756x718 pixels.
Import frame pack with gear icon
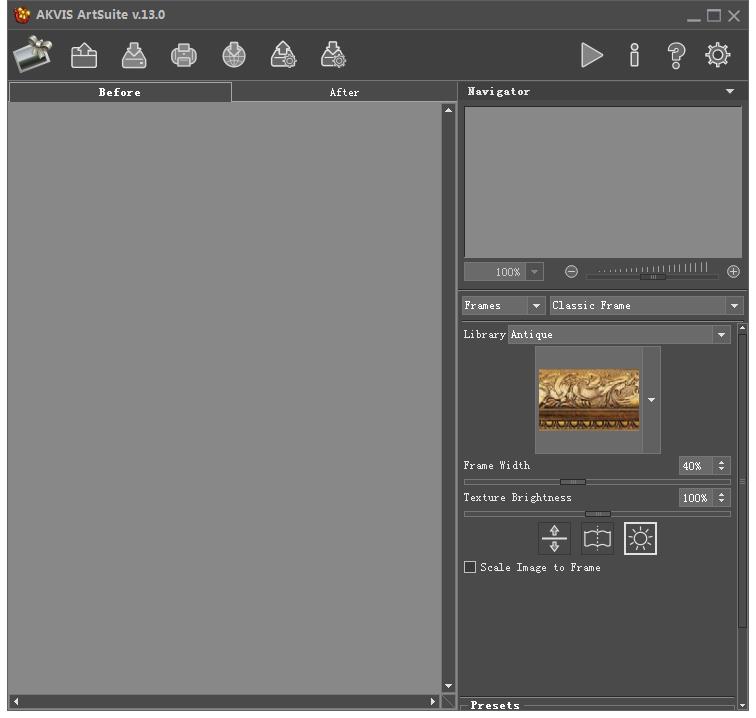(x=284, y=54)
